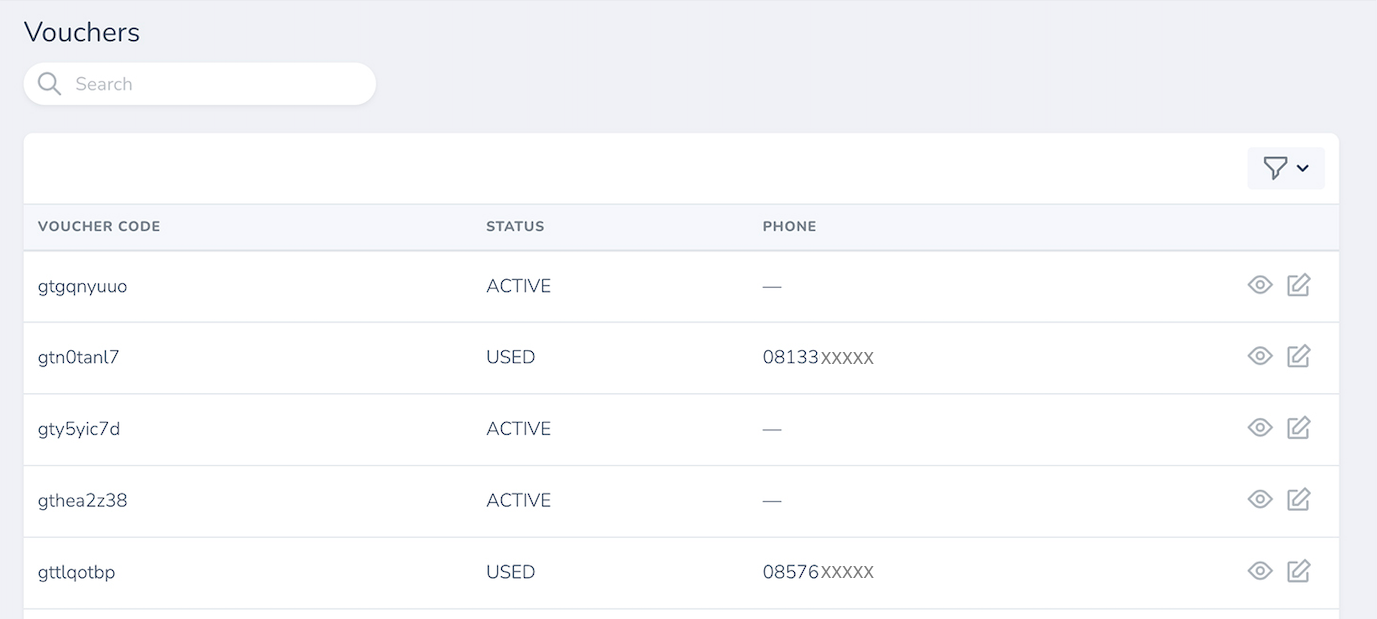Edit voucher gthea2z38 entry
1377x619 pixels.
point(1298,500)
